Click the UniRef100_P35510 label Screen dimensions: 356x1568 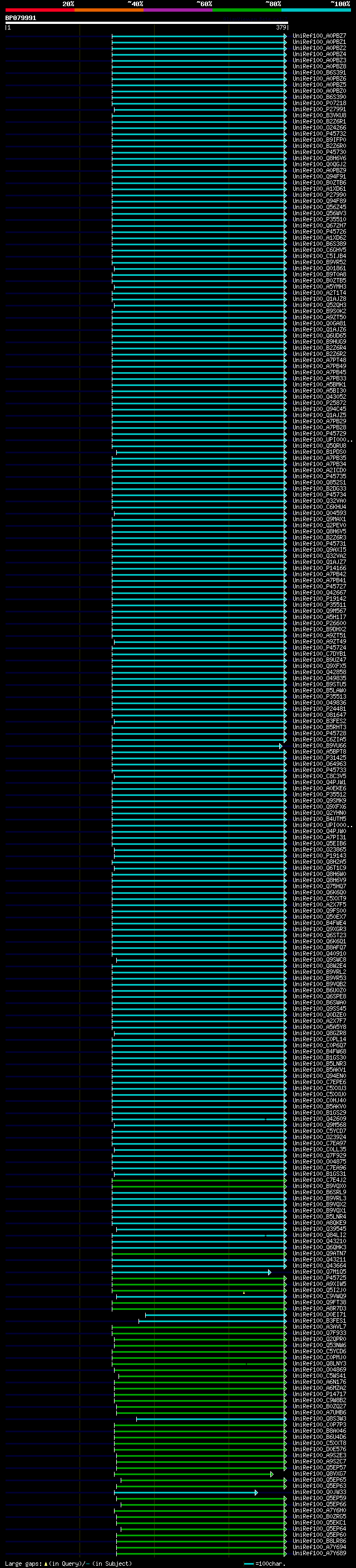(x=319, y=219)
